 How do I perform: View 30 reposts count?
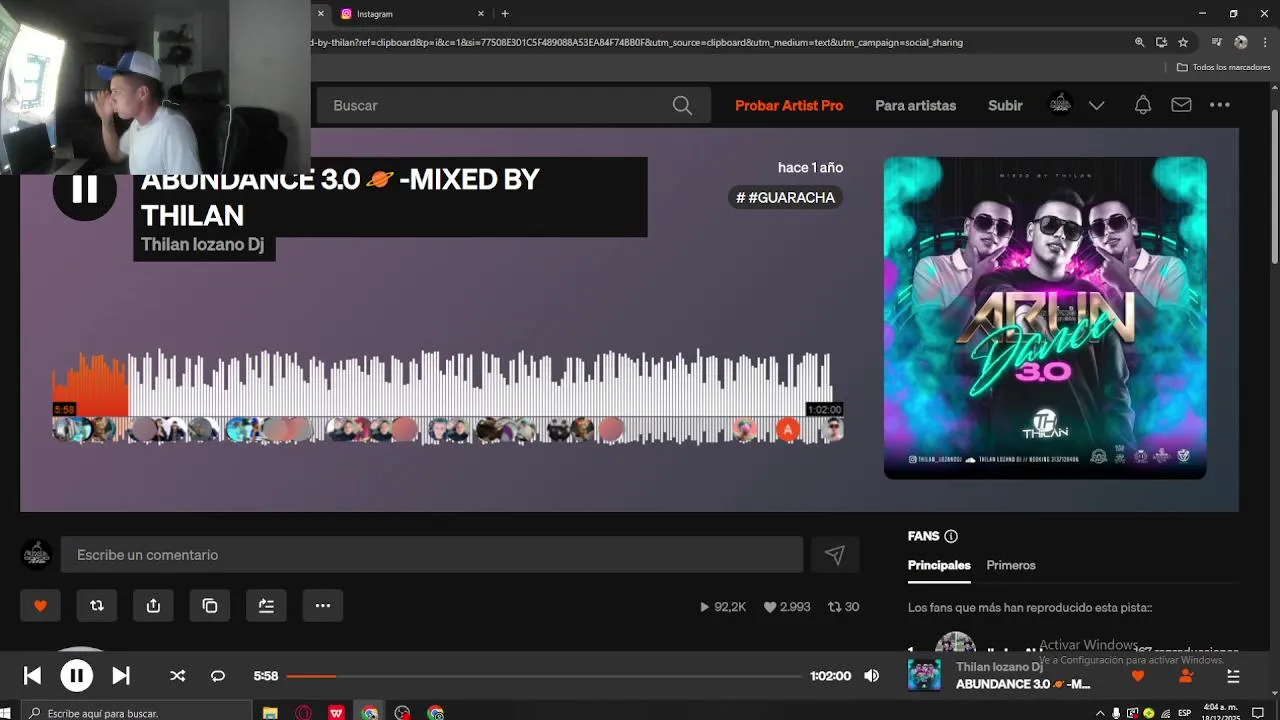[843, 607]
